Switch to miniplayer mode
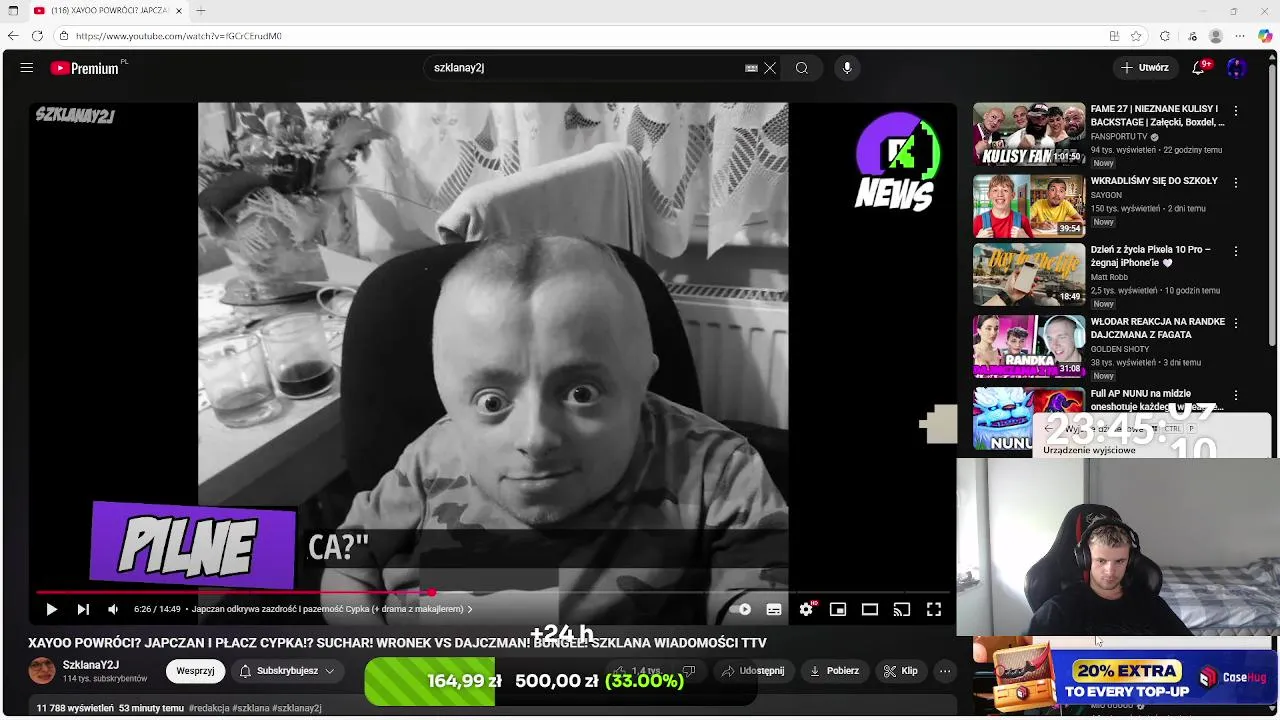This screenshot has height=720, width=1280. pos(838,609)
